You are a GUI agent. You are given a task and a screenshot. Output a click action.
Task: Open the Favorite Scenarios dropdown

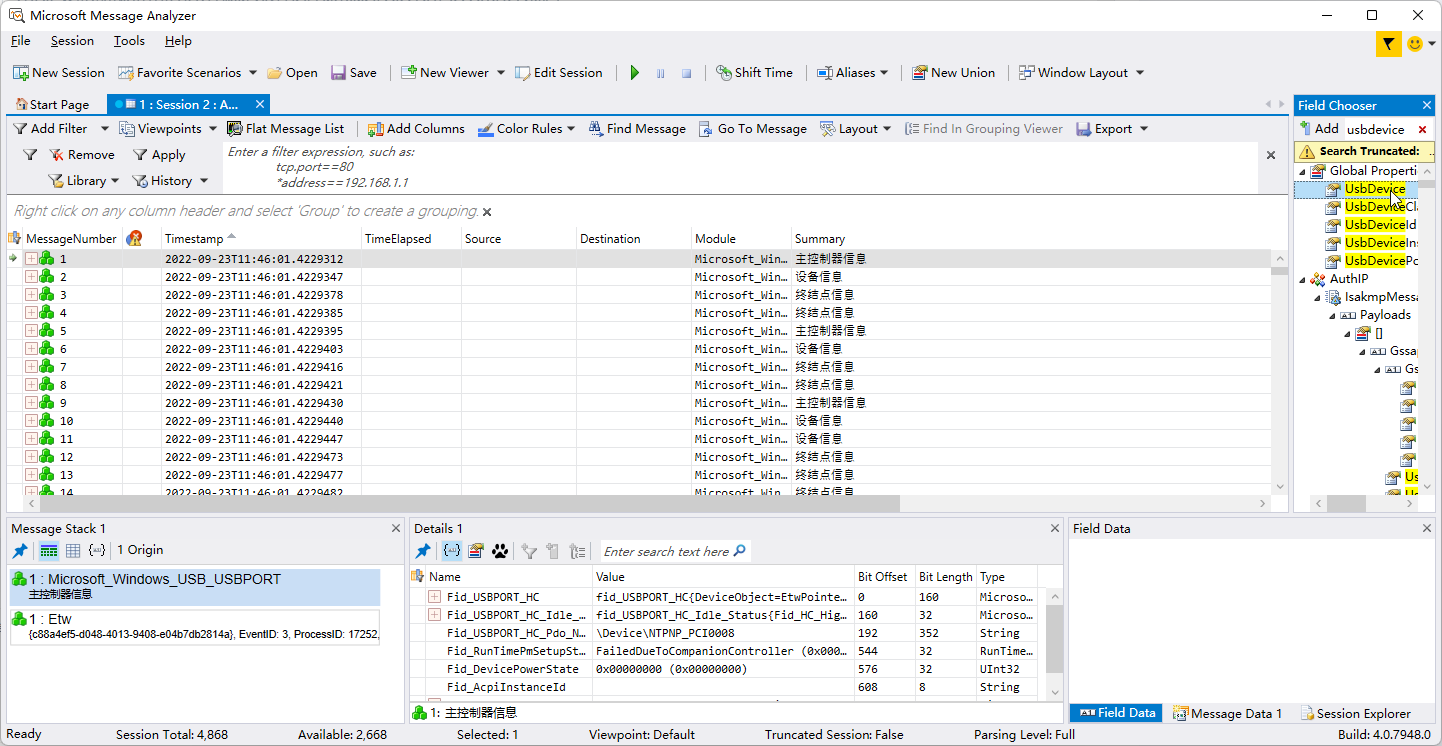[x=253, y=73]
